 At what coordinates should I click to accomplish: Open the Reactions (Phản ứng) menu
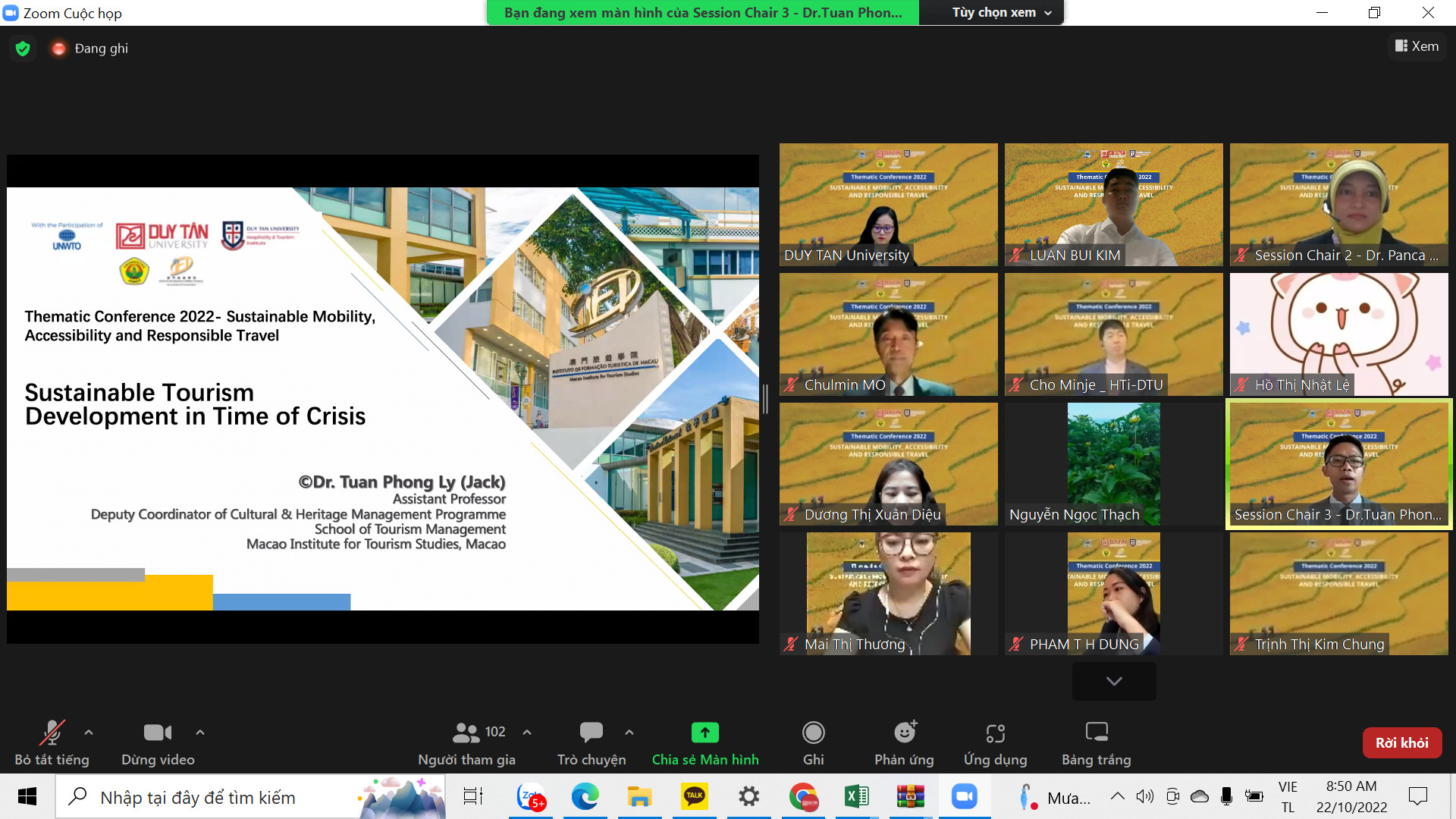(x=904, y=733)
